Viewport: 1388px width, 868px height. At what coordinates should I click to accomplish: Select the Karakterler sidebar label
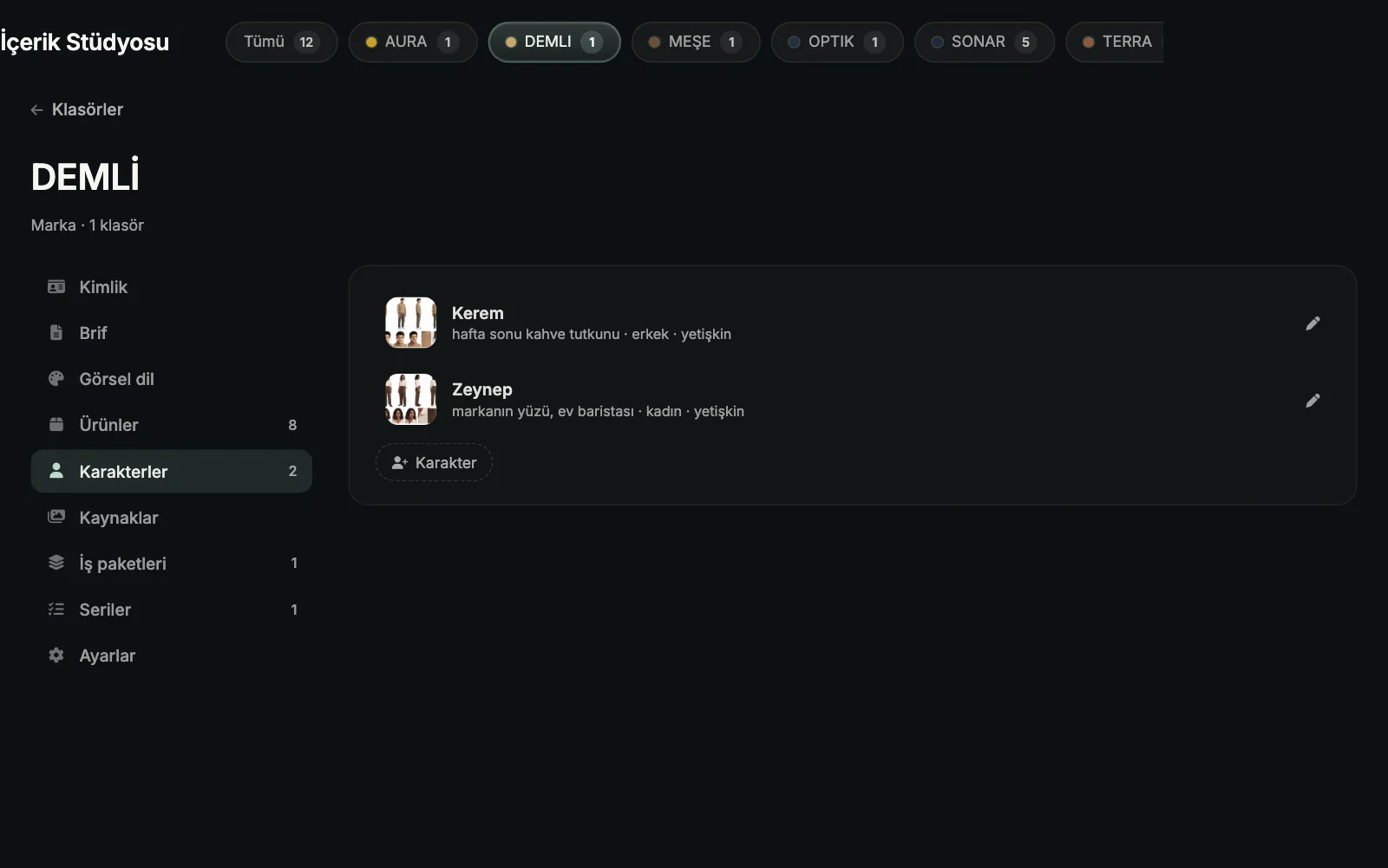(x=123, y=472)
